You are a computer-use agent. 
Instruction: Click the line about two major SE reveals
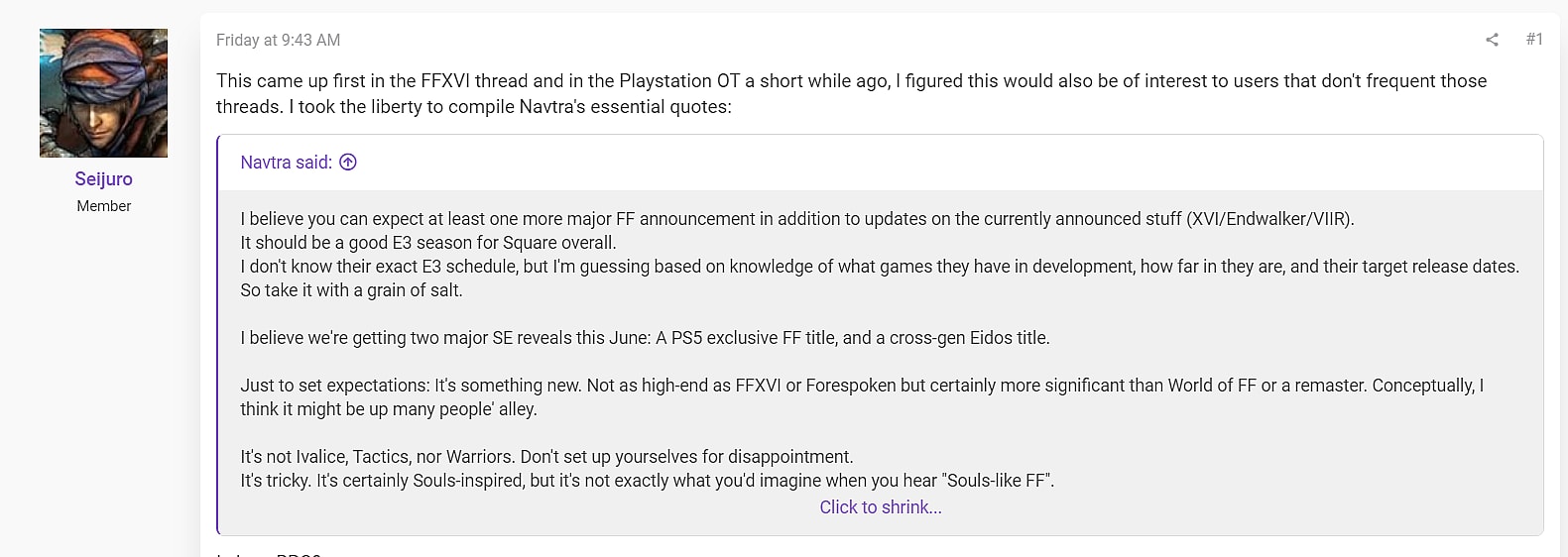click(x=645, y=338)
